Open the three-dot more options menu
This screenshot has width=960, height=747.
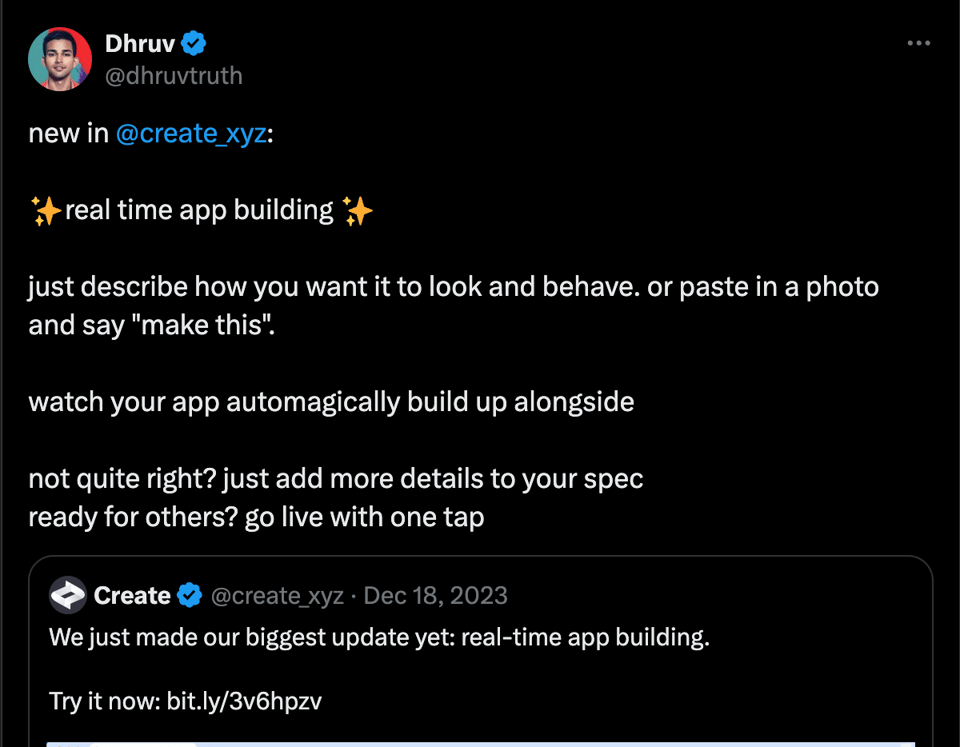click(918, 43)
